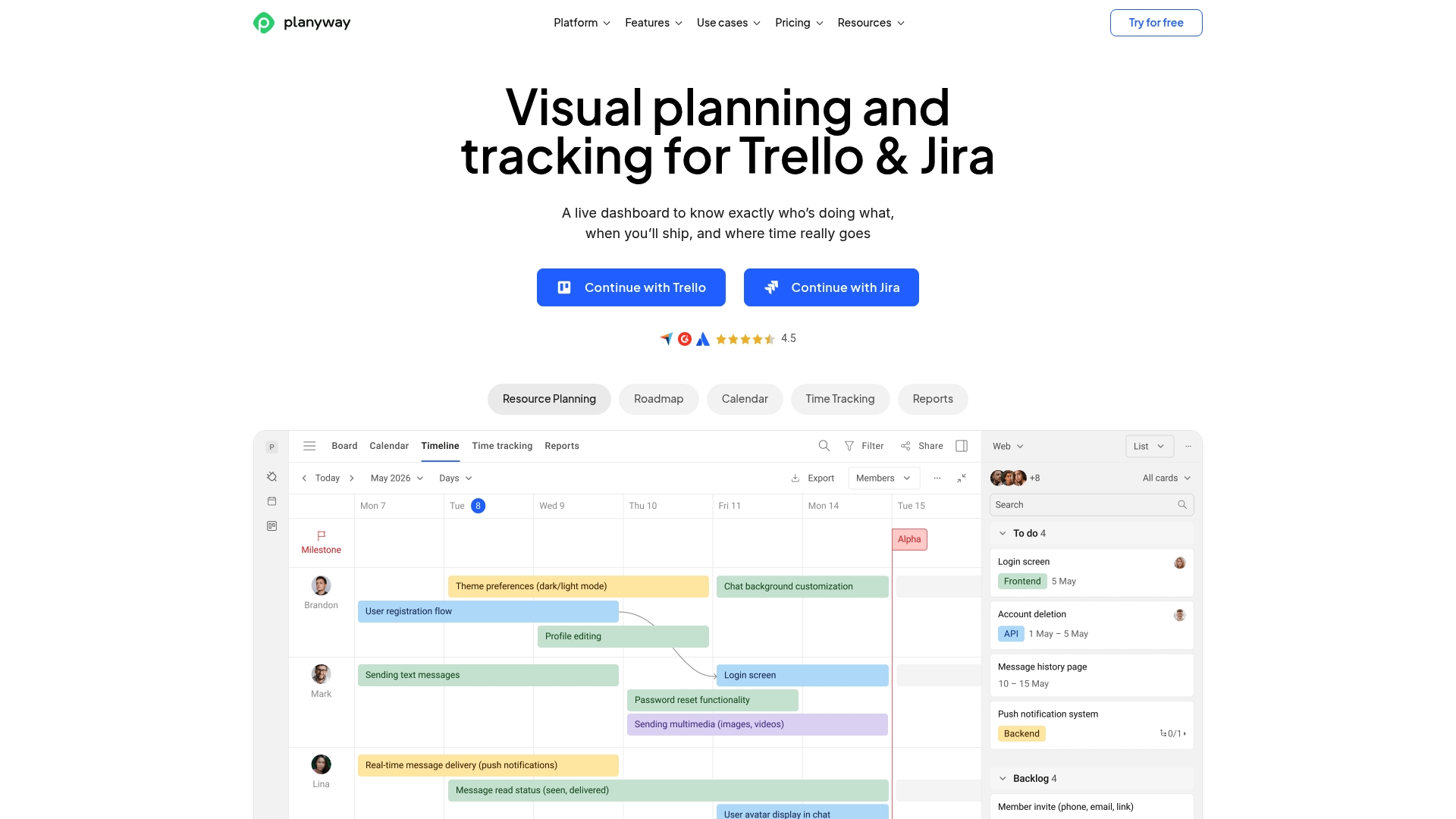
Task: Click the +8 members avatar group
Action: click(1015, 479)
